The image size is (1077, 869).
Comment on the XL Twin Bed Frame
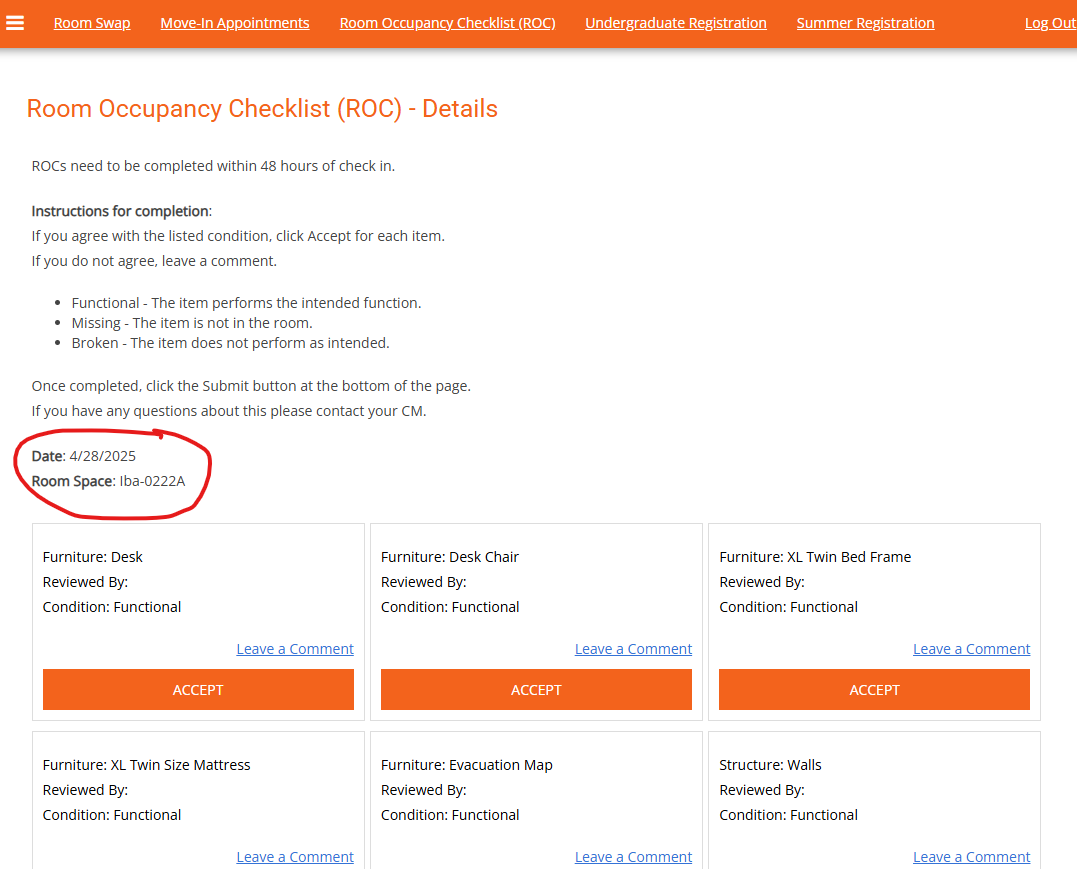[971, 649]
